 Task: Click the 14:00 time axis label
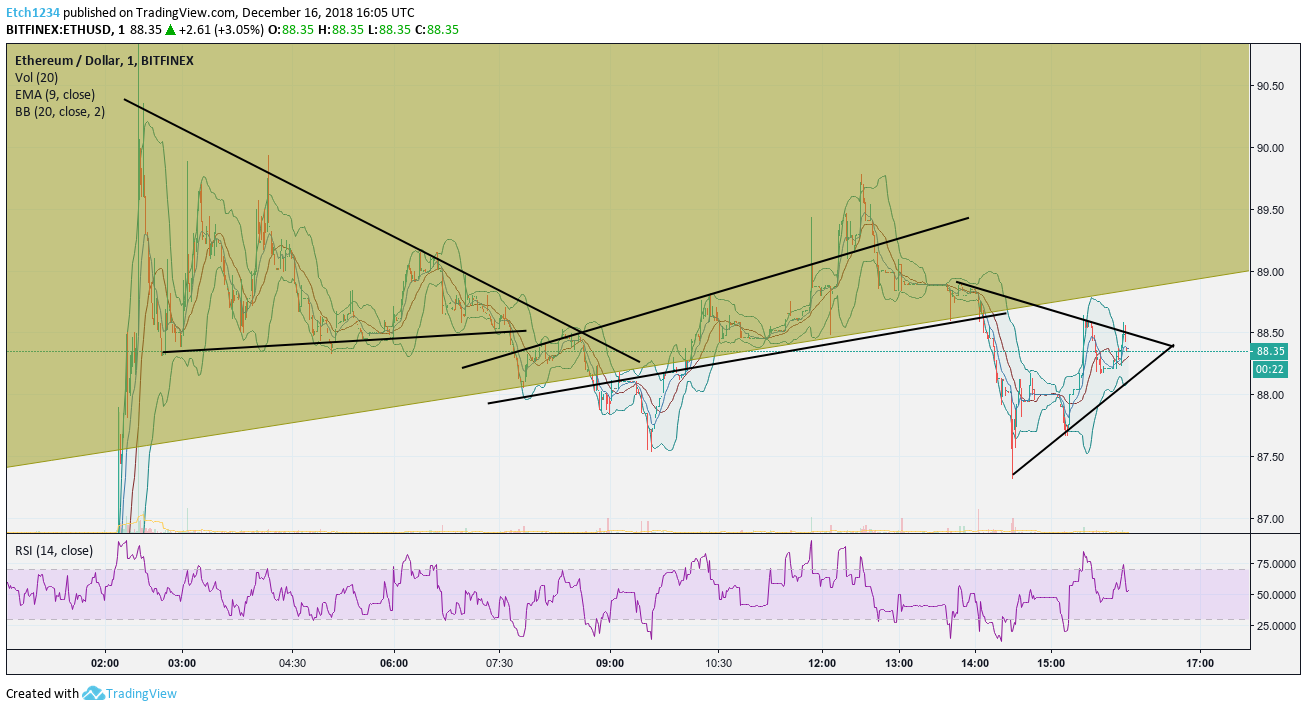pyautogui.click(x=975, y=663)
